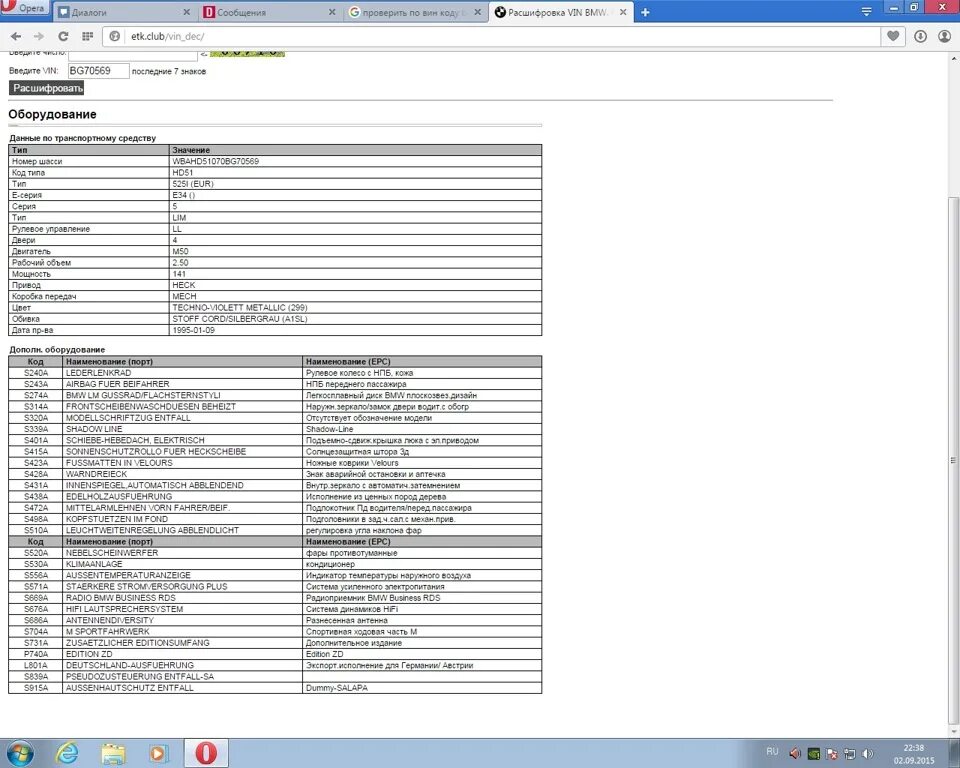Click NEBELSCHEINWERFER option cell
This screenshot has width=960, height=768.
(x=182, y=553)
